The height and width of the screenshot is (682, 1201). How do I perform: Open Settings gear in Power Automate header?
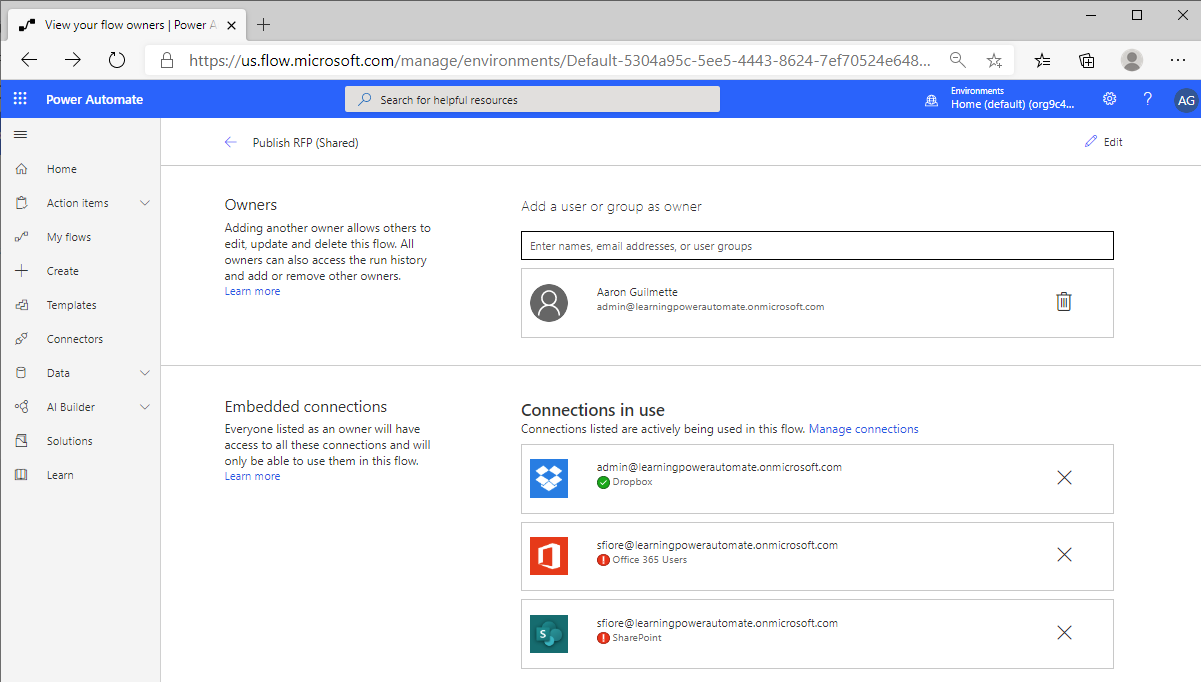1109,99
